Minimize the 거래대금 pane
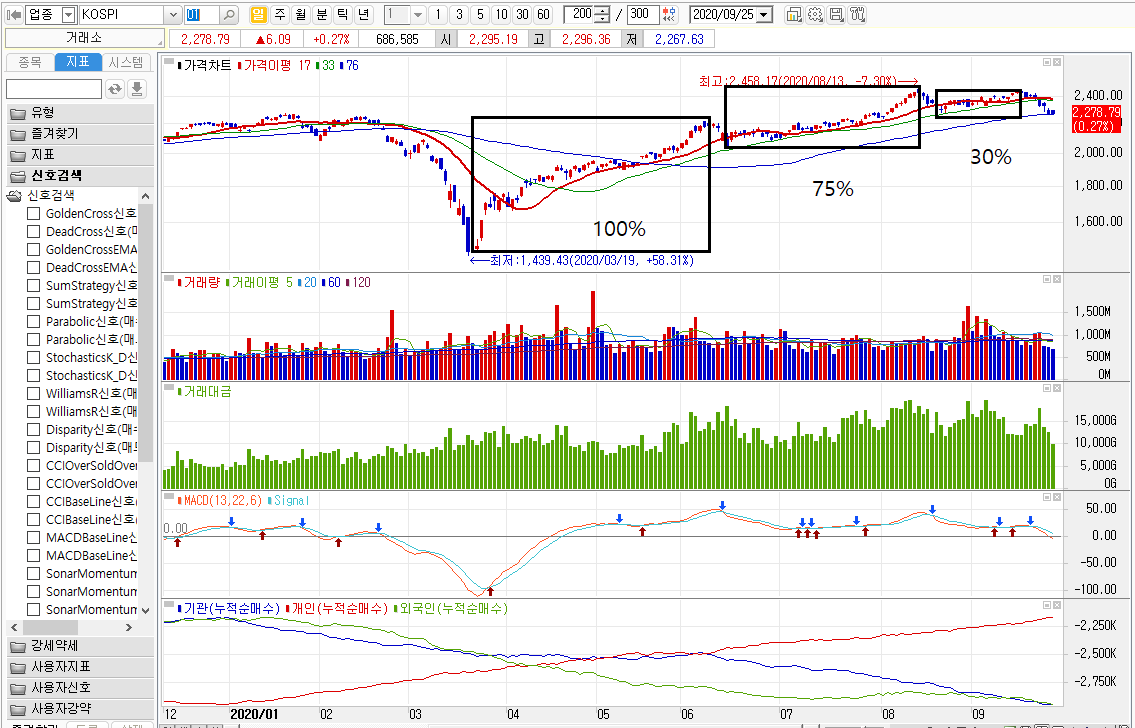Image resolution: width=1135 pixels, height=728 pixels. (1047, 389)
